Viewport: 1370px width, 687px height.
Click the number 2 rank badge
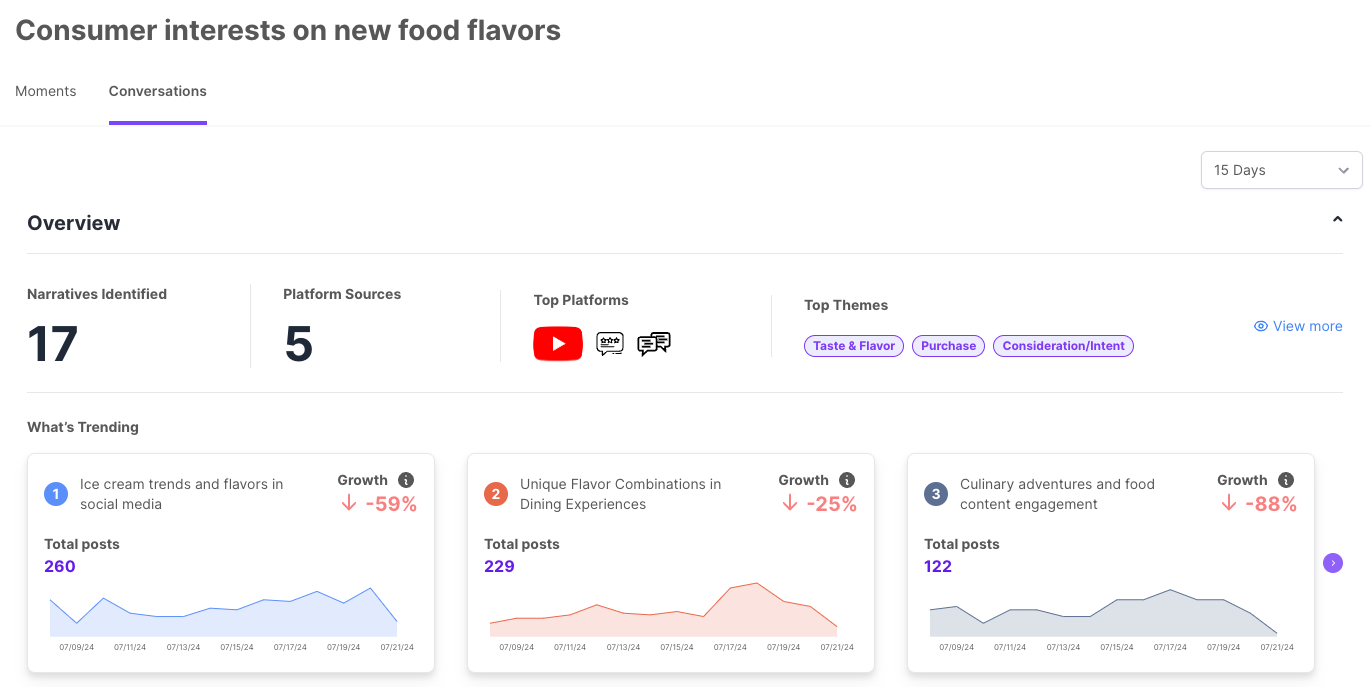(496, 494)
